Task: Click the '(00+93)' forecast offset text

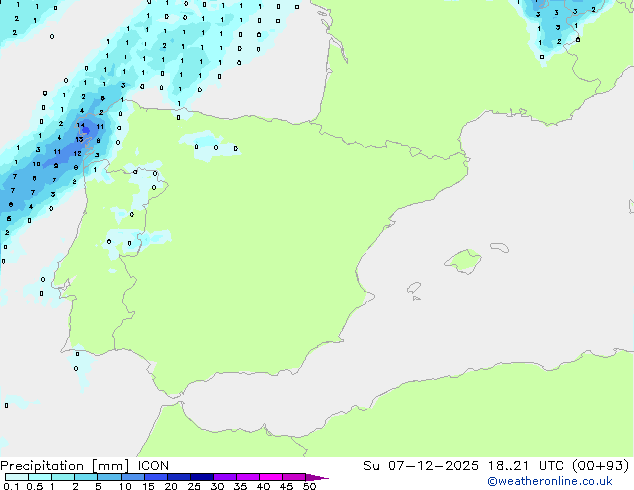Action: pos(600,466)
